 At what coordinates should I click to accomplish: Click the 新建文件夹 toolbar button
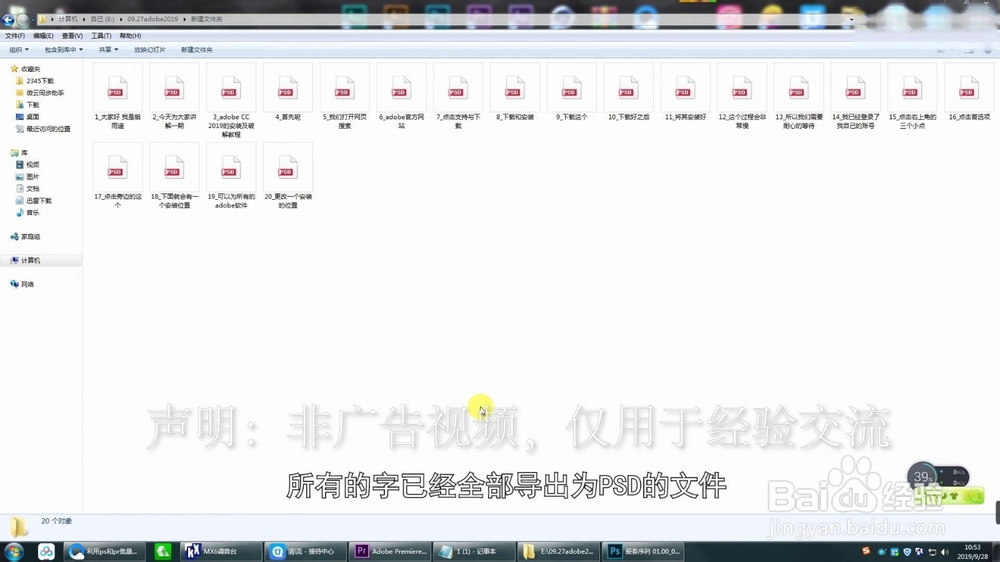[196, 50]
